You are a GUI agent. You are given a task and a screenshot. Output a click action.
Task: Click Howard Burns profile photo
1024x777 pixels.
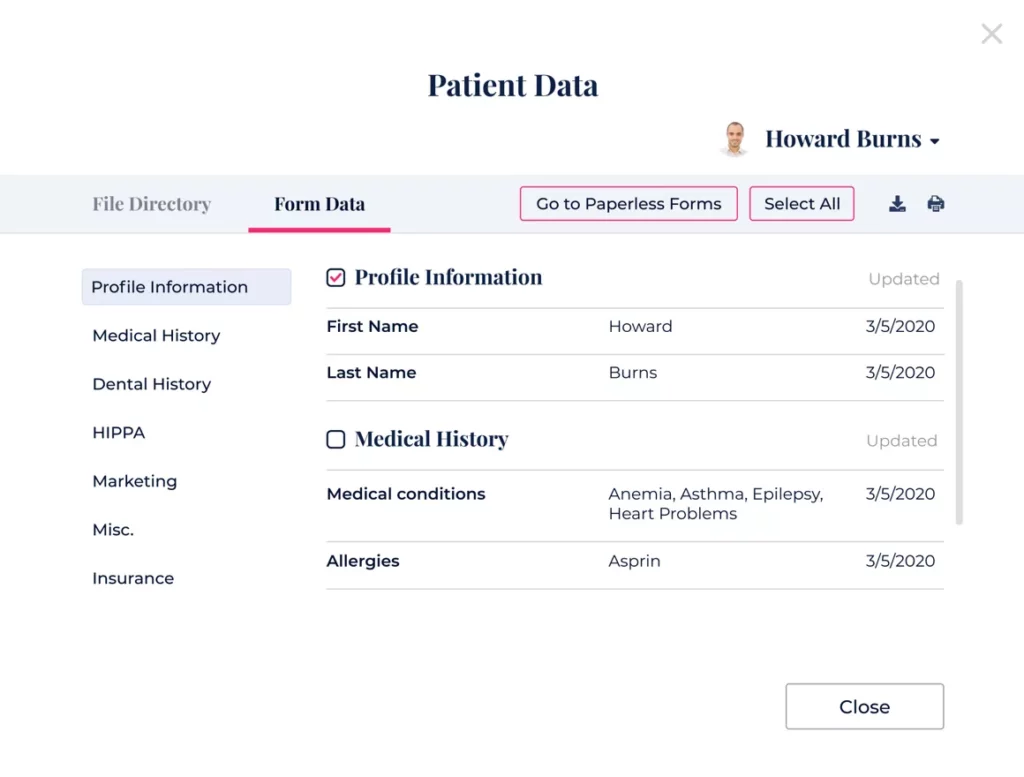click(x=735, y=139)
